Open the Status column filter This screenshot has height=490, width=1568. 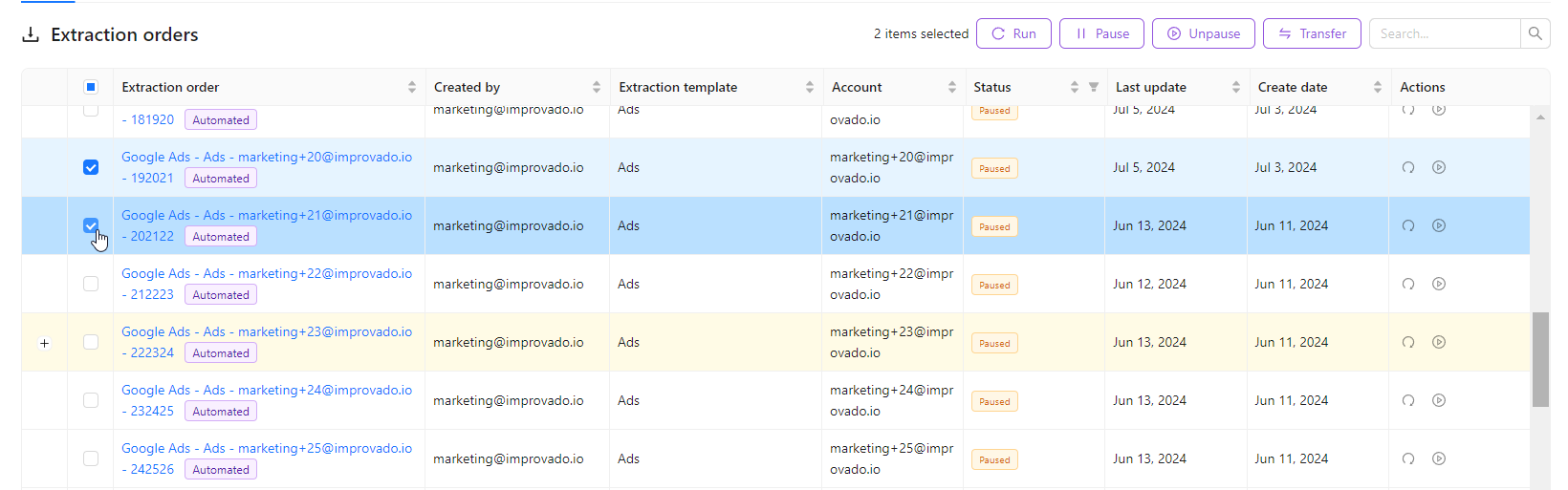point(1093,87)
